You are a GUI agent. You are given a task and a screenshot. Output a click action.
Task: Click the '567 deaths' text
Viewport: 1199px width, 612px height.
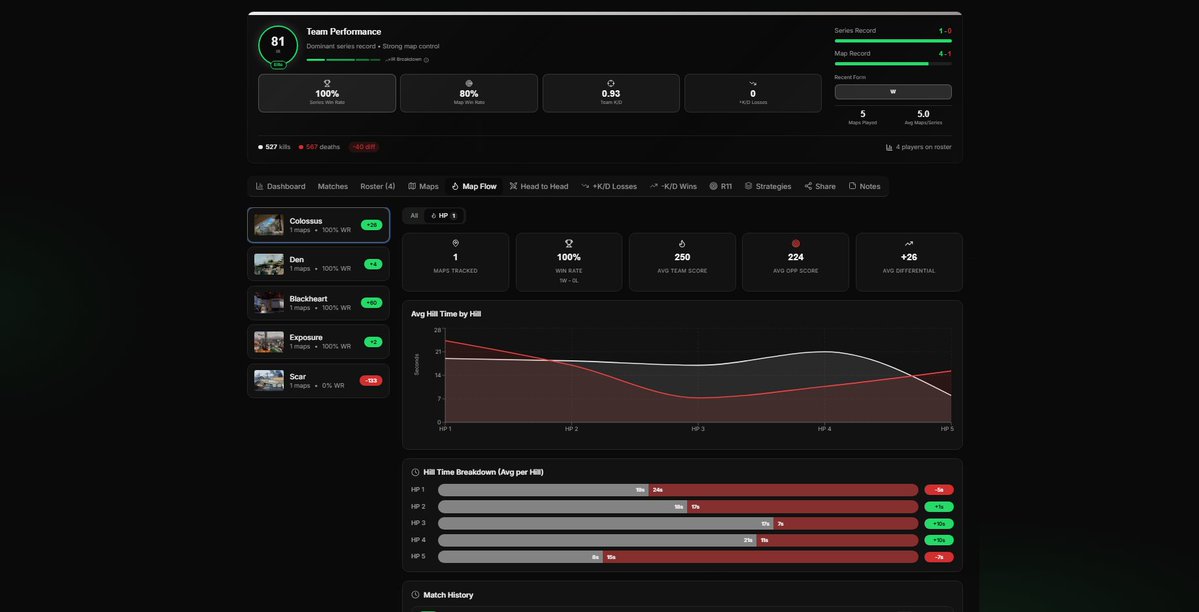click(323, 147)
